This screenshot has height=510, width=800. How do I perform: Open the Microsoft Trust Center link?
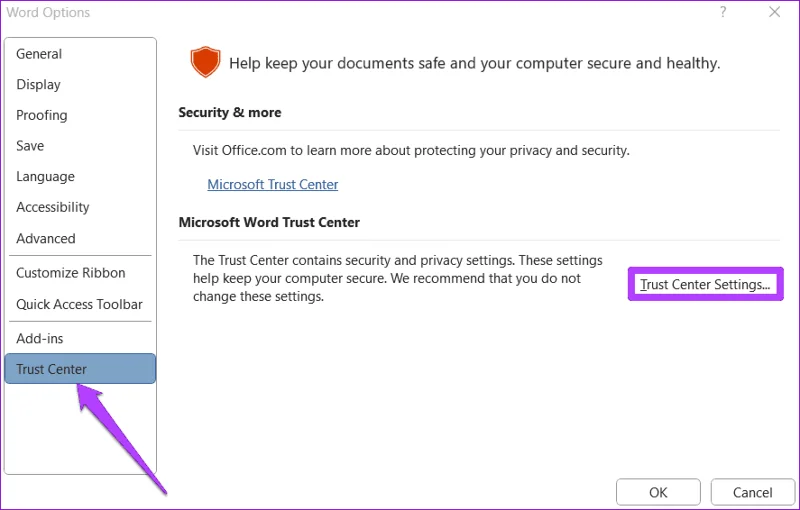(272, 184)
